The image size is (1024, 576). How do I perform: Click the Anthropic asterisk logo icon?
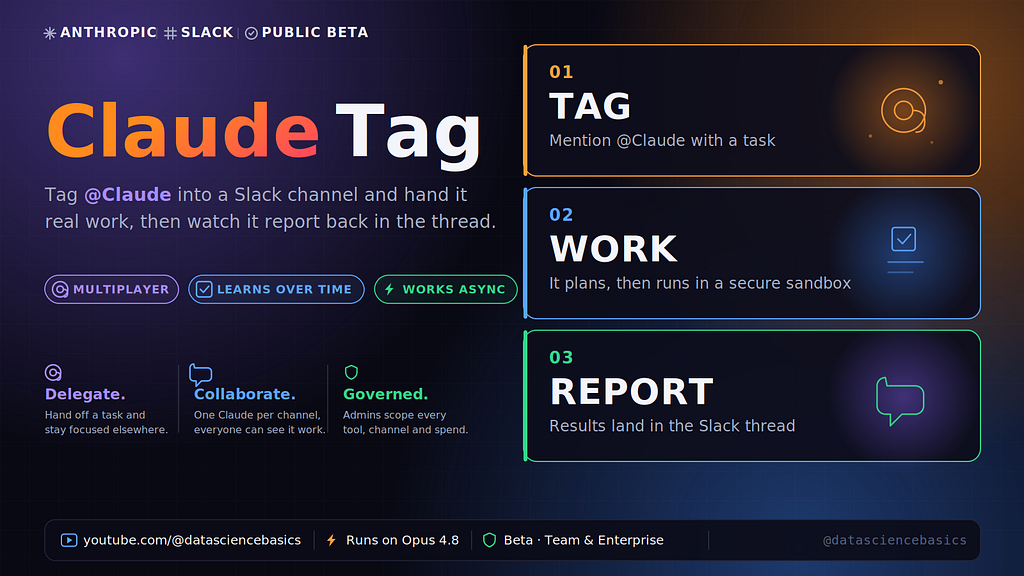pyautogui.click(x=50, y=33)
